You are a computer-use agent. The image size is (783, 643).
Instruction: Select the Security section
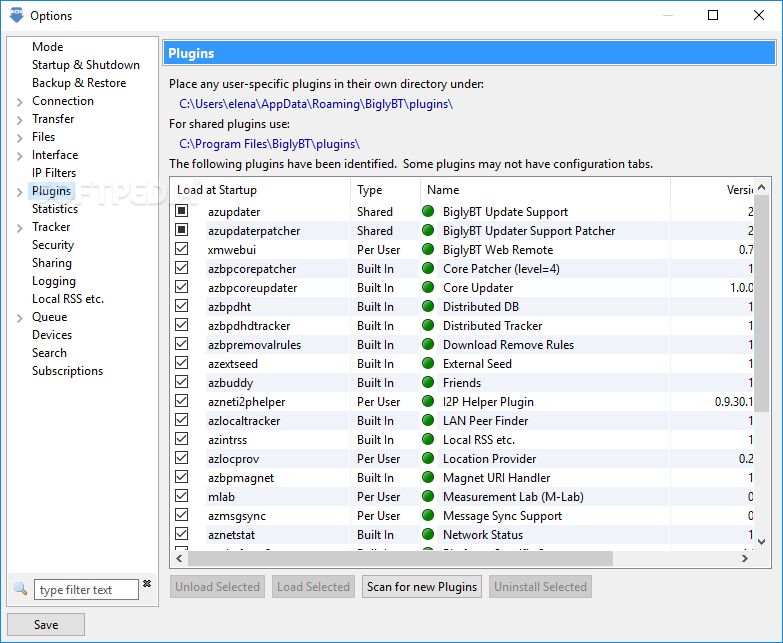click(53, 244)
